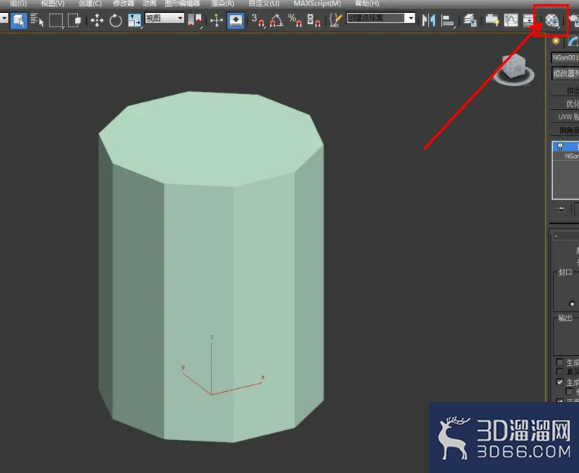Click the Align tool icon

pyautogui.click(x=448, y=20)
